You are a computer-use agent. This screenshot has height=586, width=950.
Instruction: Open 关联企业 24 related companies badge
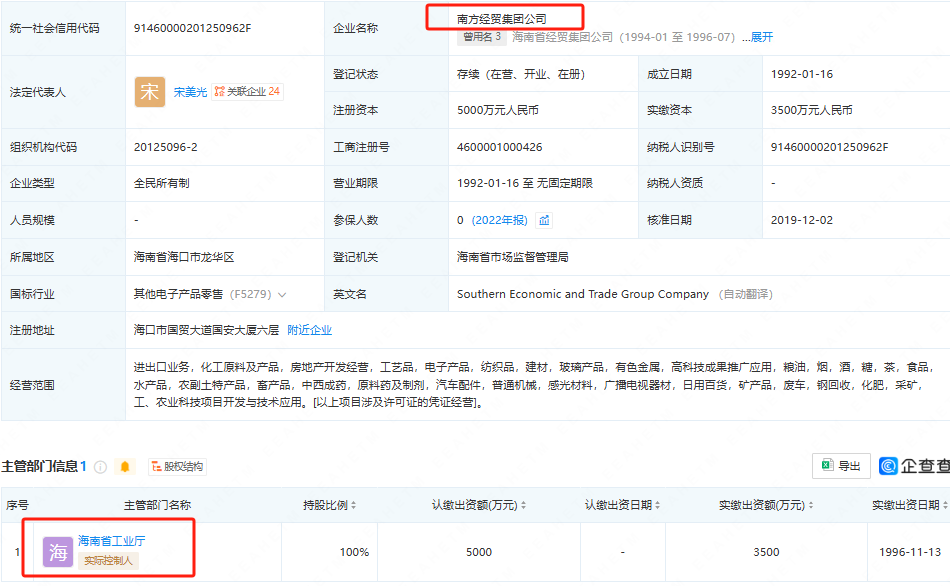[x=247, y=92]
